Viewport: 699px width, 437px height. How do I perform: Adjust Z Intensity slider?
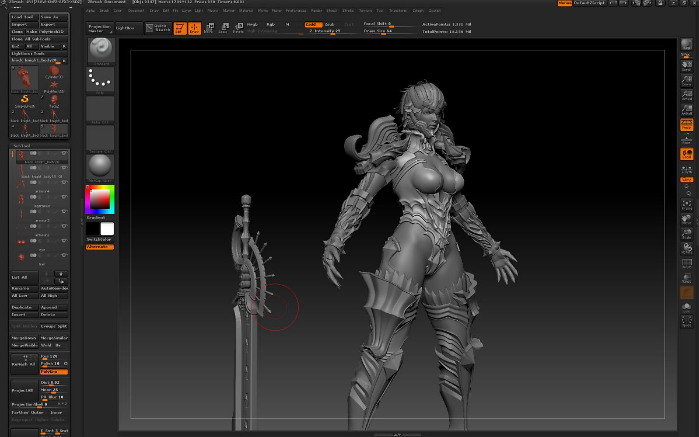pyautogui.click(x=332, y=31)
